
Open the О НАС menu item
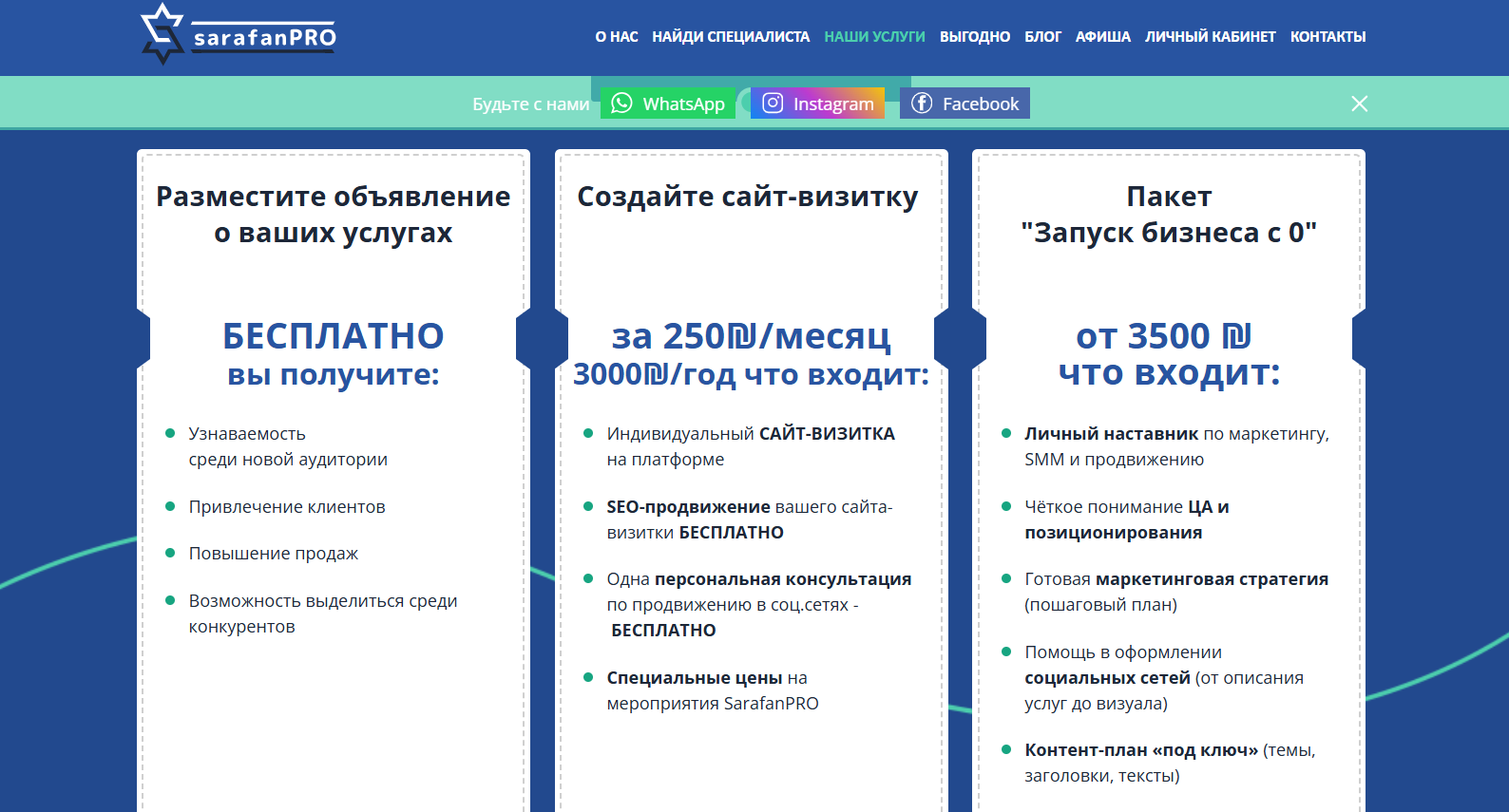pyautogui.click(x=617, y=37)
